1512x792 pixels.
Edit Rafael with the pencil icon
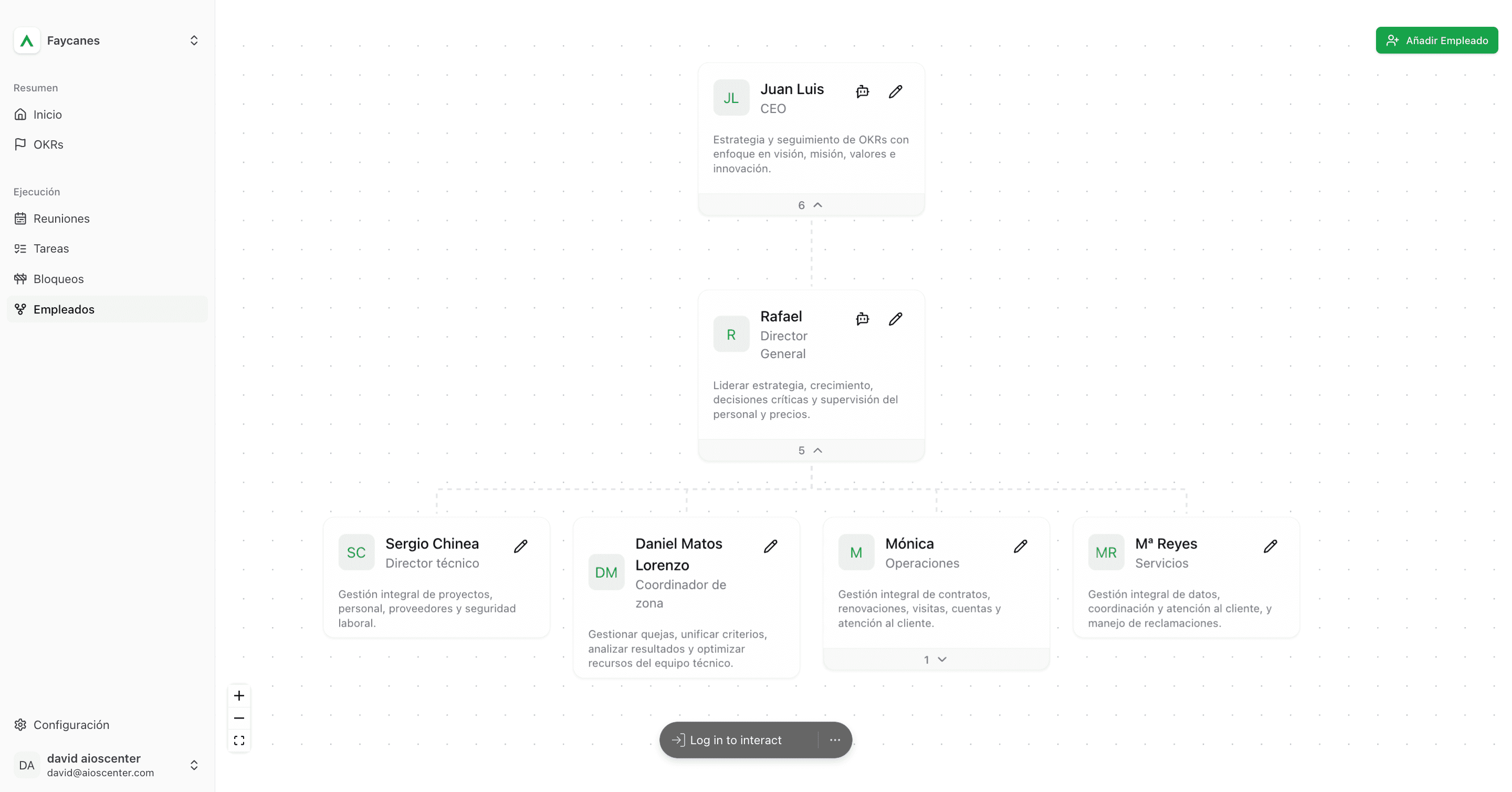tap(895, 319)
